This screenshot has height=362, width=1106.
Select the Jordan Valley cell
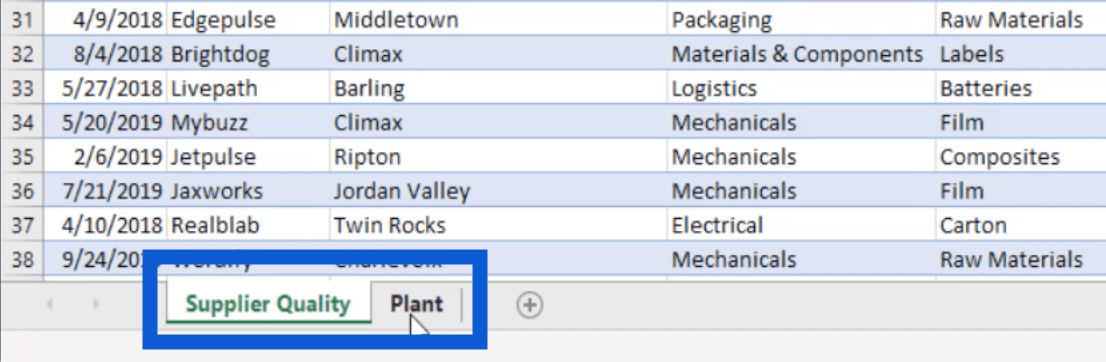(x=498, y=191)
